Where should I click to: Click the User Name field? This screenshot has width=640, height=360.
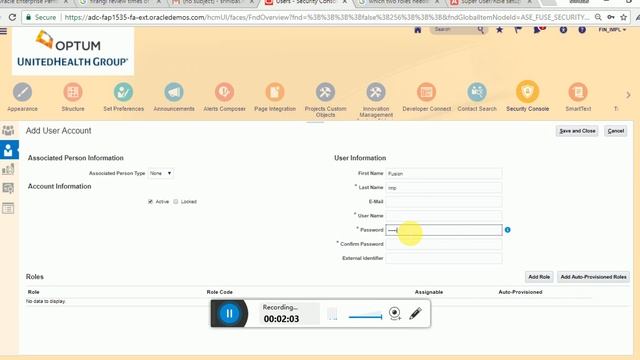tap(444, 216)
